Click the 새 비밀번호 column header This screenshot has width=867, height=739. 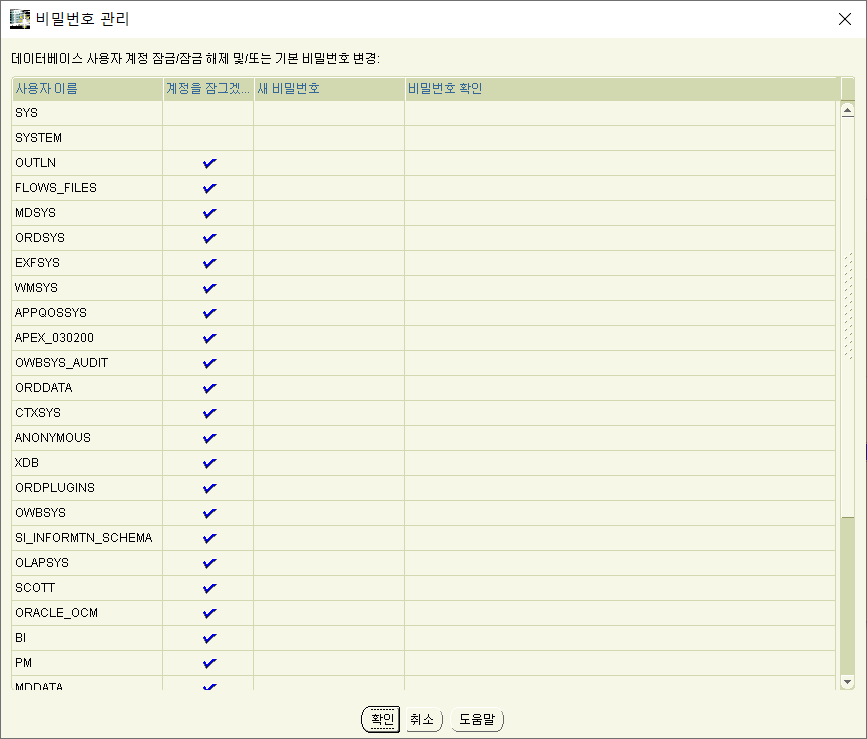point(329,88)
